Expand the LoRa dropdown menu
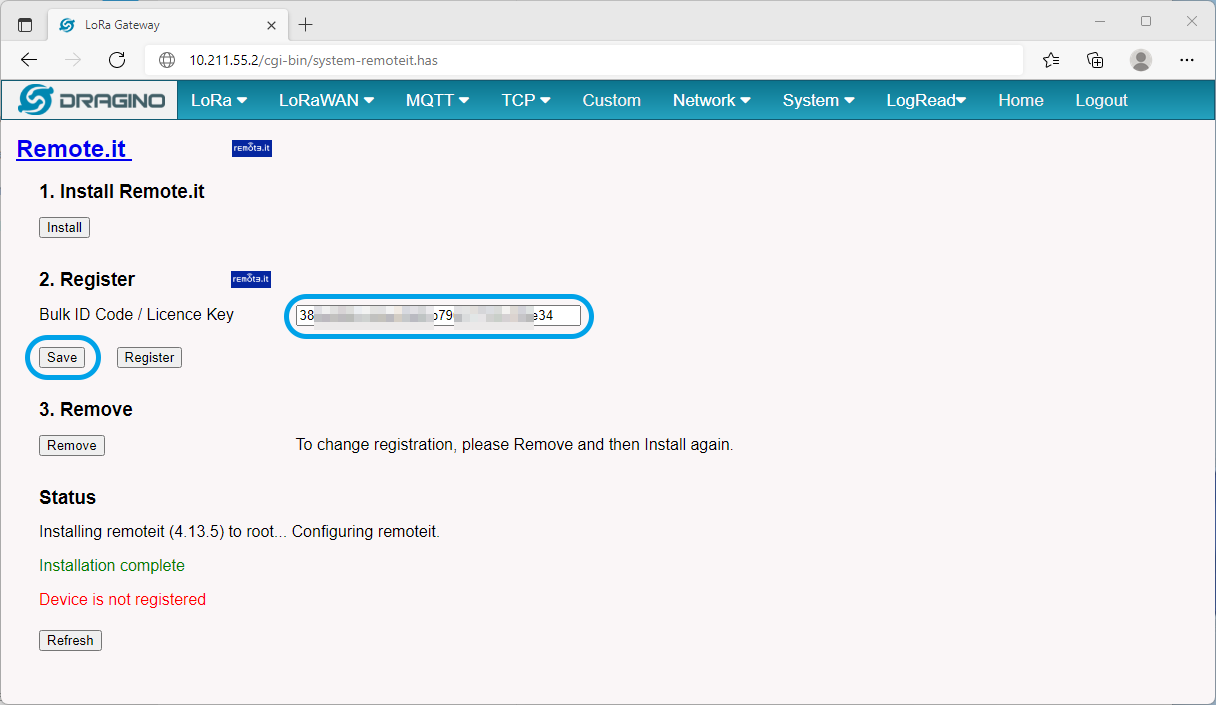Image resolution: width=1216 pixels, height=705 pixels. point(219,100)
